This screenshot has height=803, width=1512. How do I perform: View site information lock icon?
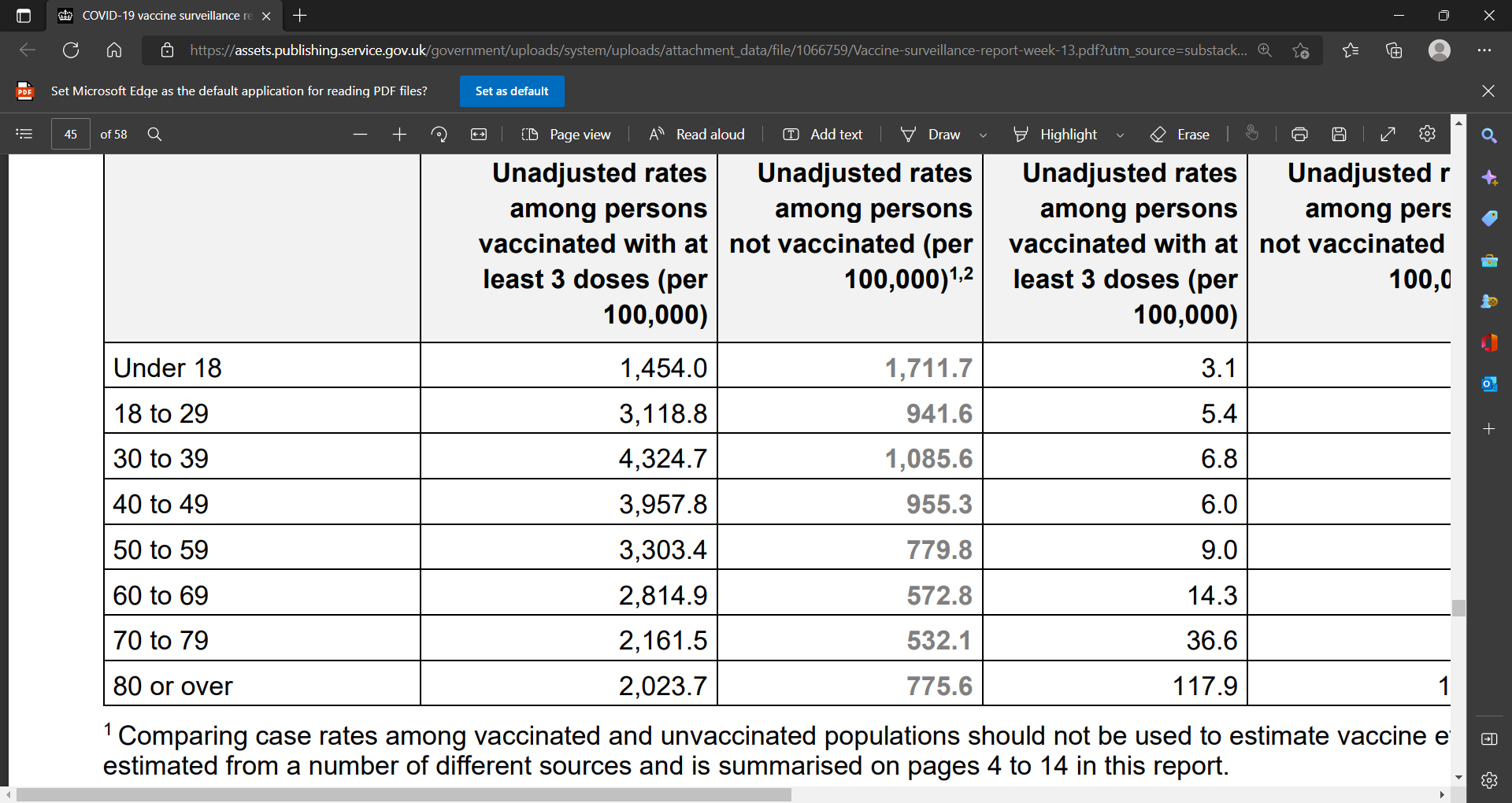(167, 50)
